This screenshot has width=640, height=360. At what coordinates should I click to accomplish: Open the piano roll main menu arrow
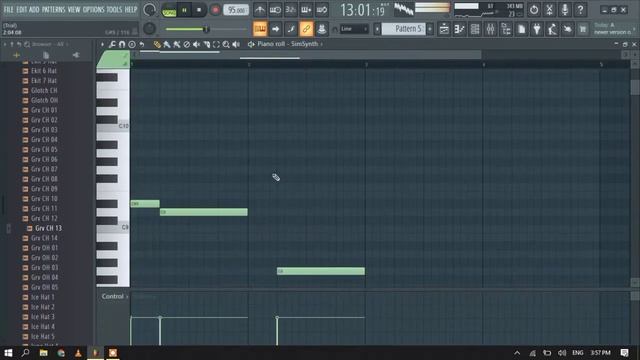(102, 44)
